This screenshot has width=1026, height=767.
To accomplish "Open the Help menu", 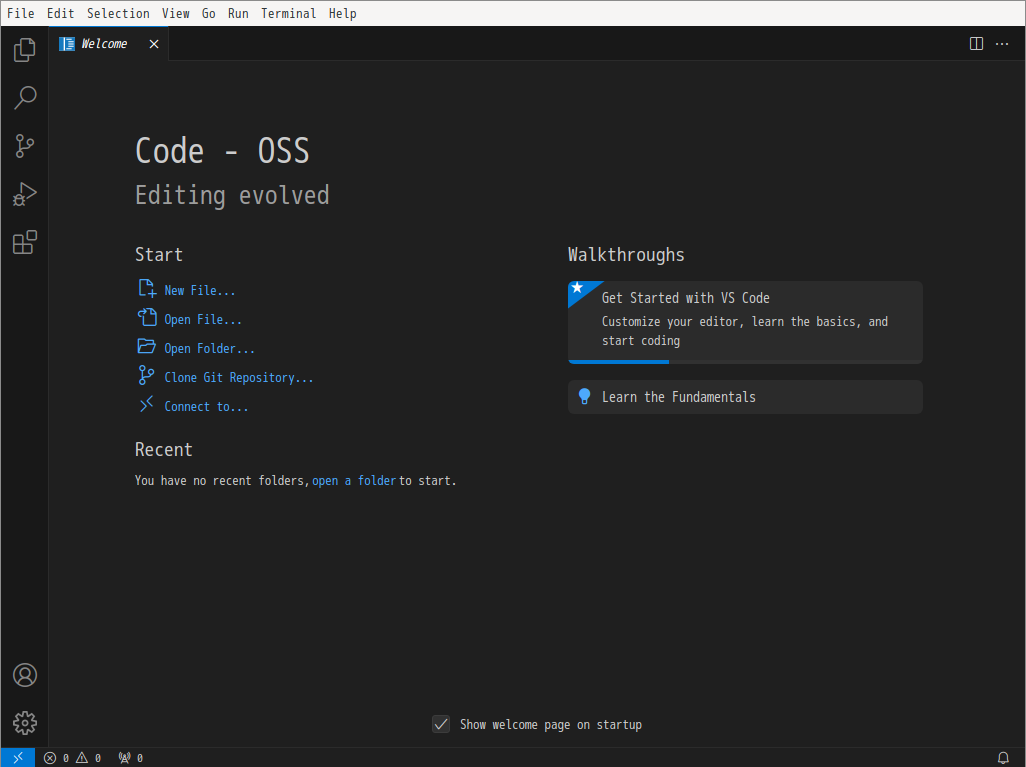I will click(x=343, y=14).
